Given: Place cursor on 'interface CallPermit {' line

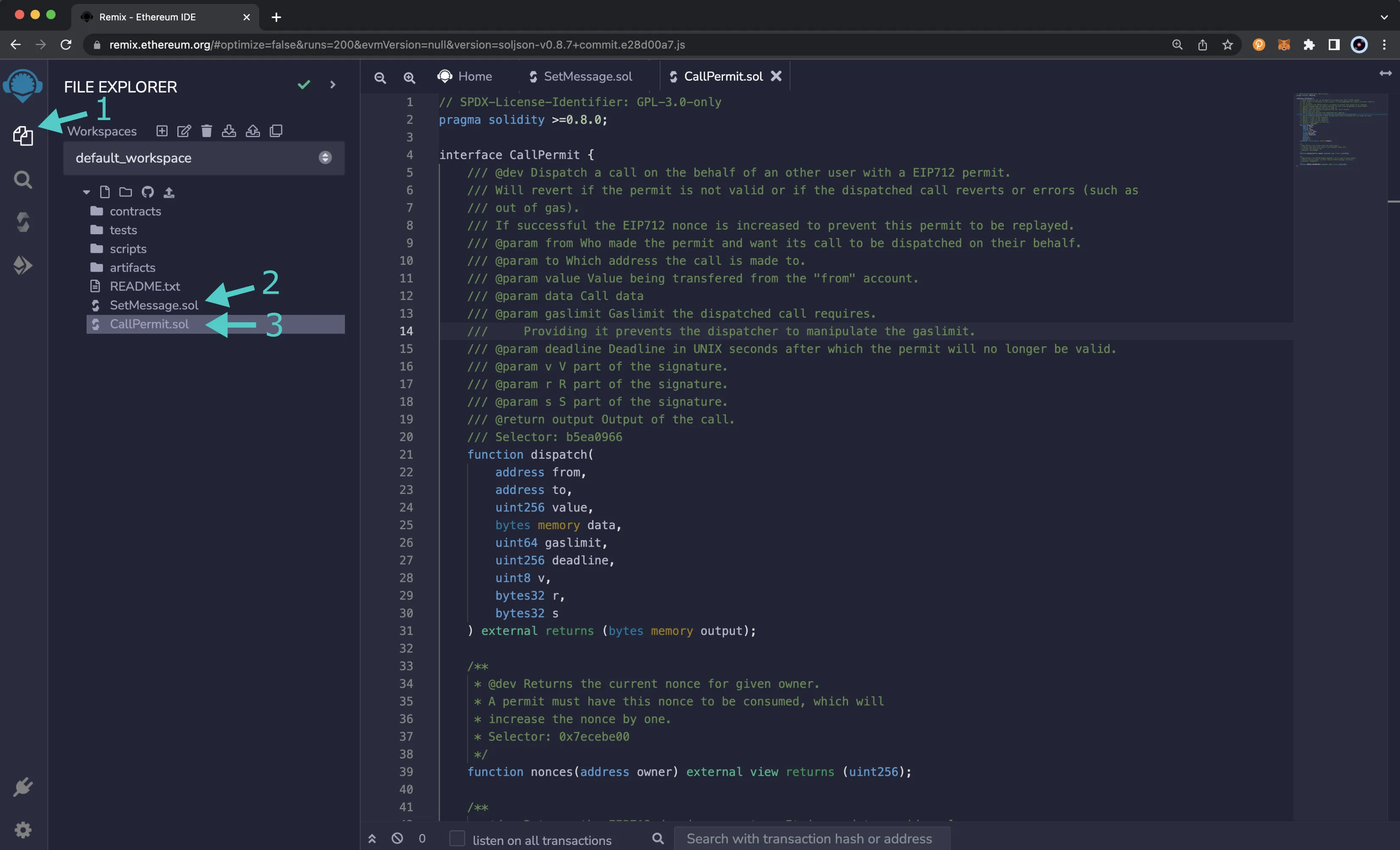Looking at the screenshot, I should (516, 154).
